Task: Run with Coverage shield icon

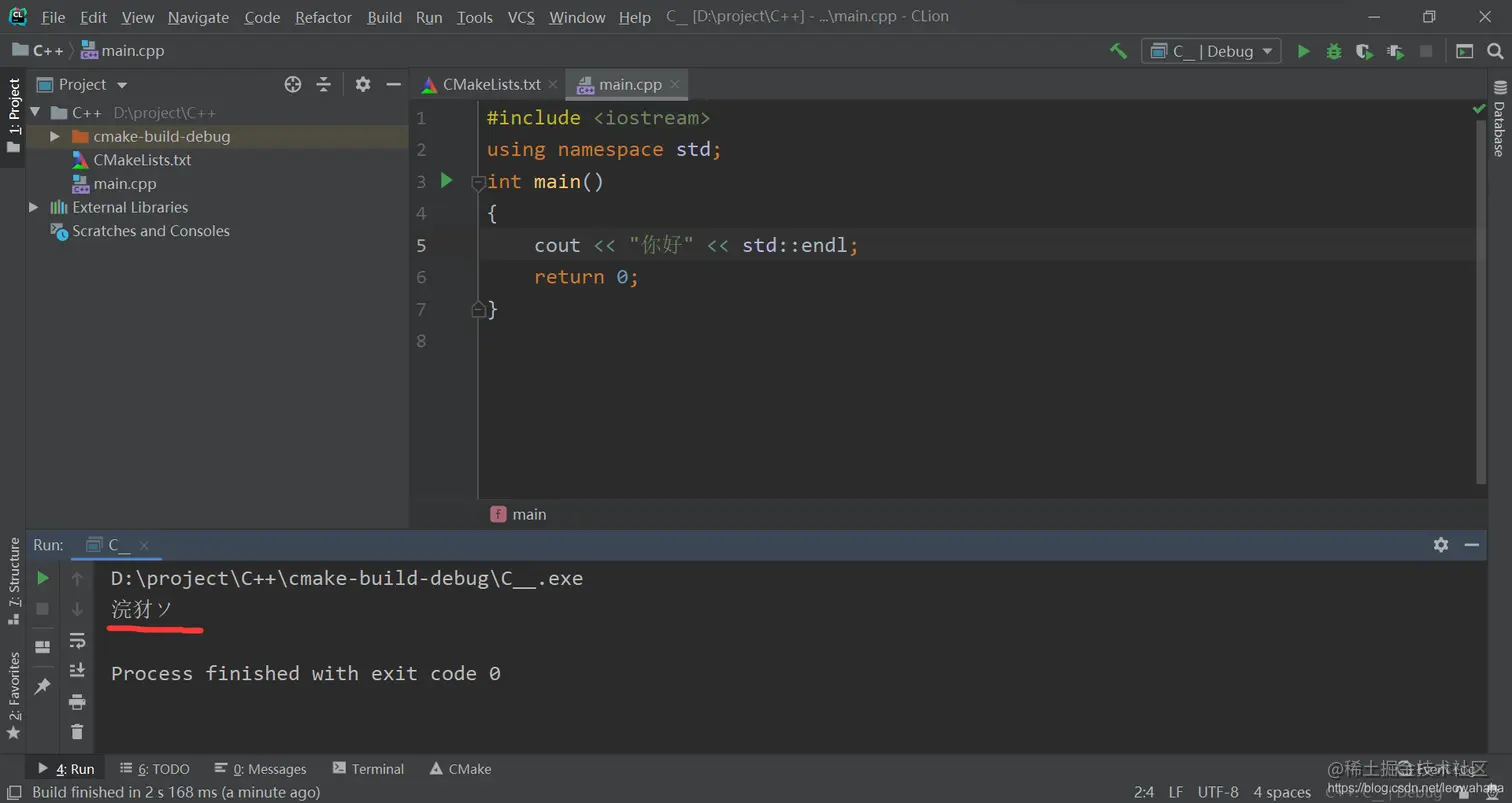Action: 1364,51
